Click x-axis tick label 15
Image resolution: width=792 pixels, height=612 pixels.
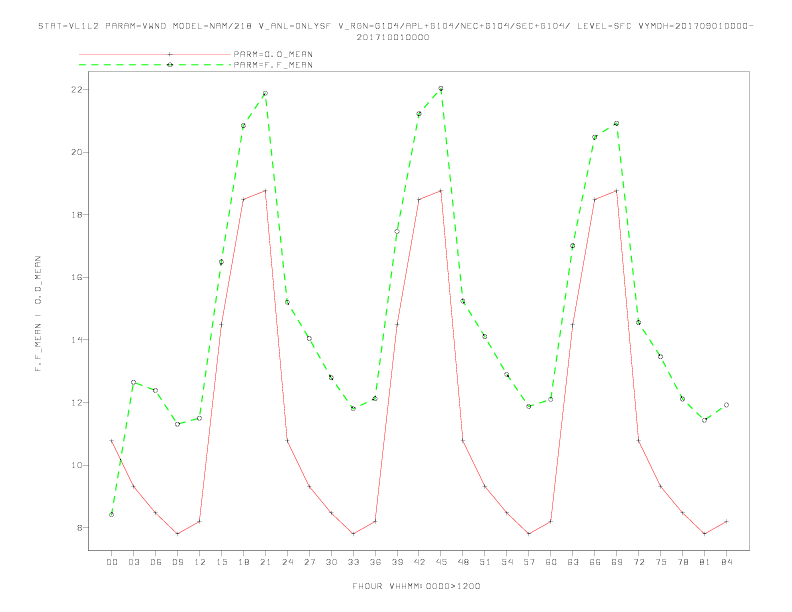221,562
